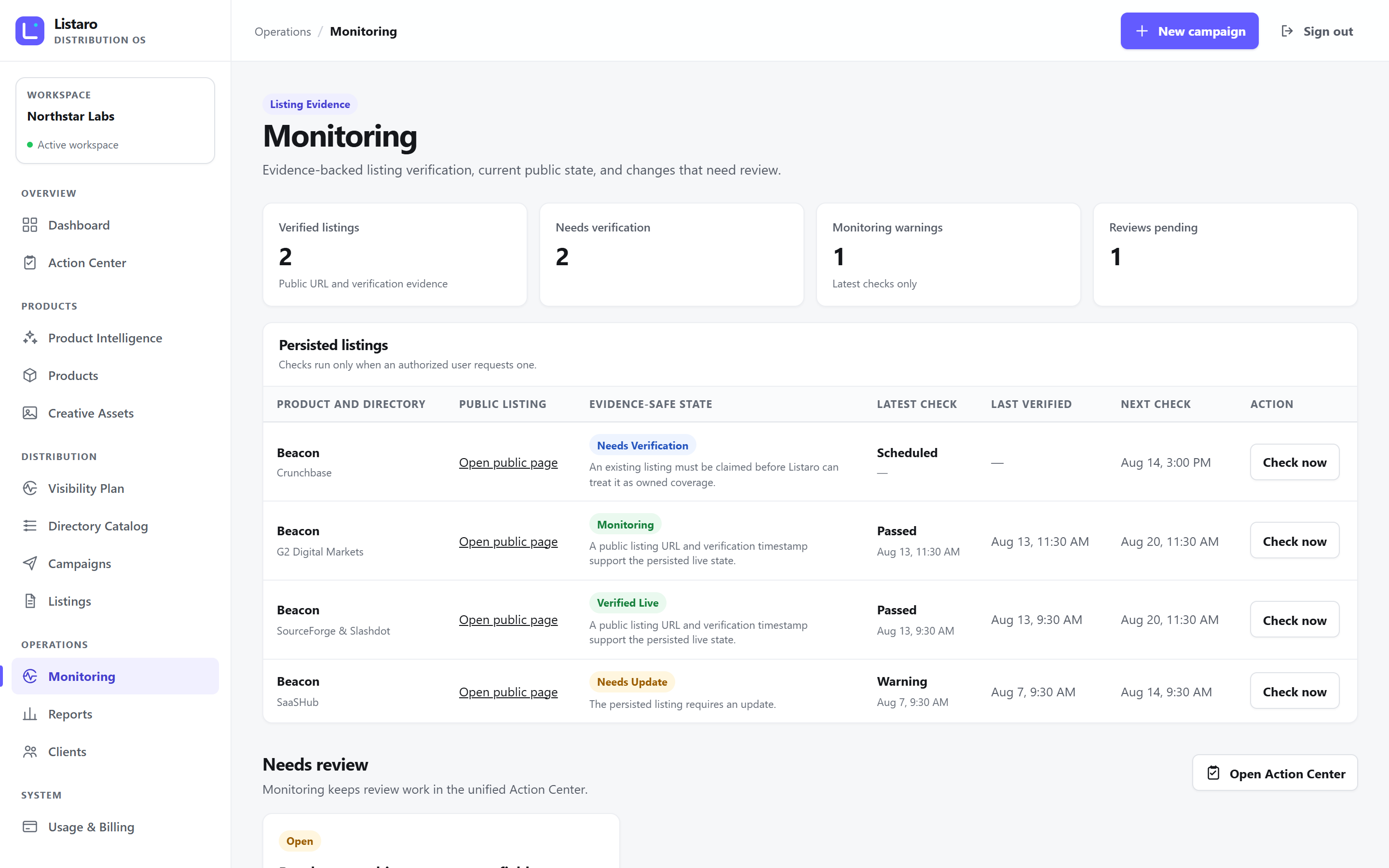
Task: Click the Monitoring warnings stat card
Action: click(948, 254)
